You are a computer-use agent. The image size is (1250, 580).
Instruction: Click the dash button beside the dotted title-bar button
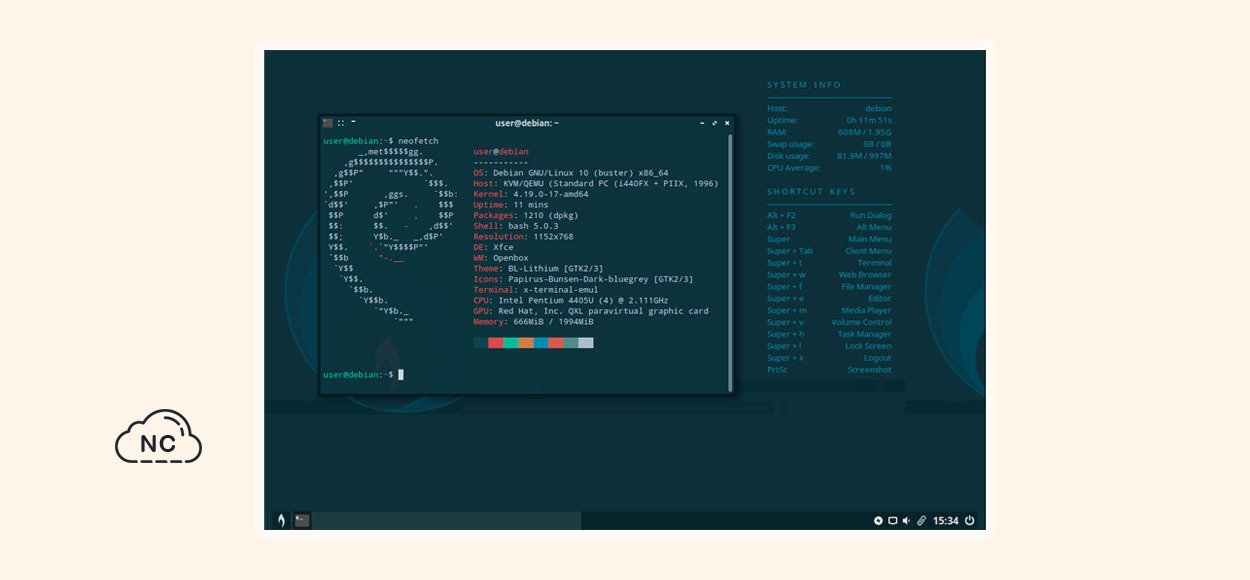pos(353,121)
